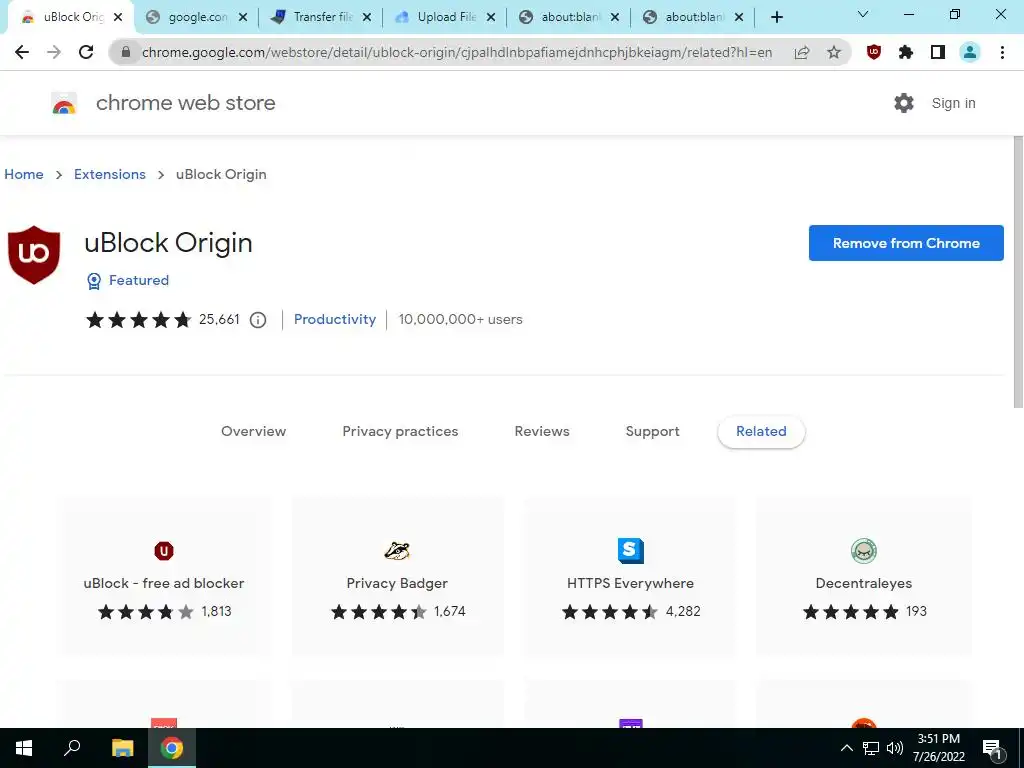Image resolution: width=1024 pixels, height=768 pixels.
Task: Click the 25,661 ratings count
Action: coord(219,319)
